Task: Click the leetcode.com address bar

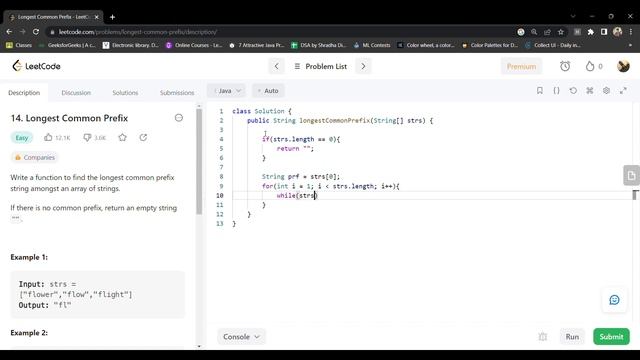Action: pos(282,32)
